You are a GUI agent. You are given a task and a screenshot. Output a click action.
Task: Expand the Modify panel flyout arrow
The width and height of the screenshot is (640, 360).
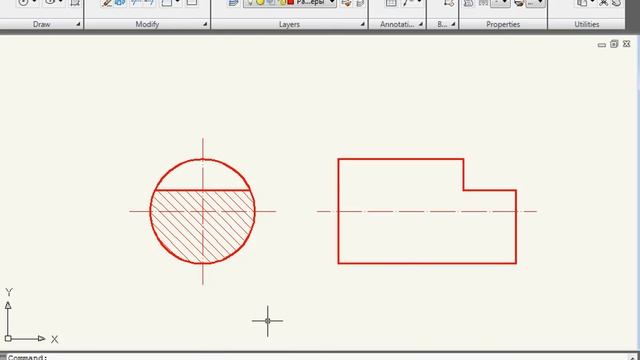[x=205, y=24]
